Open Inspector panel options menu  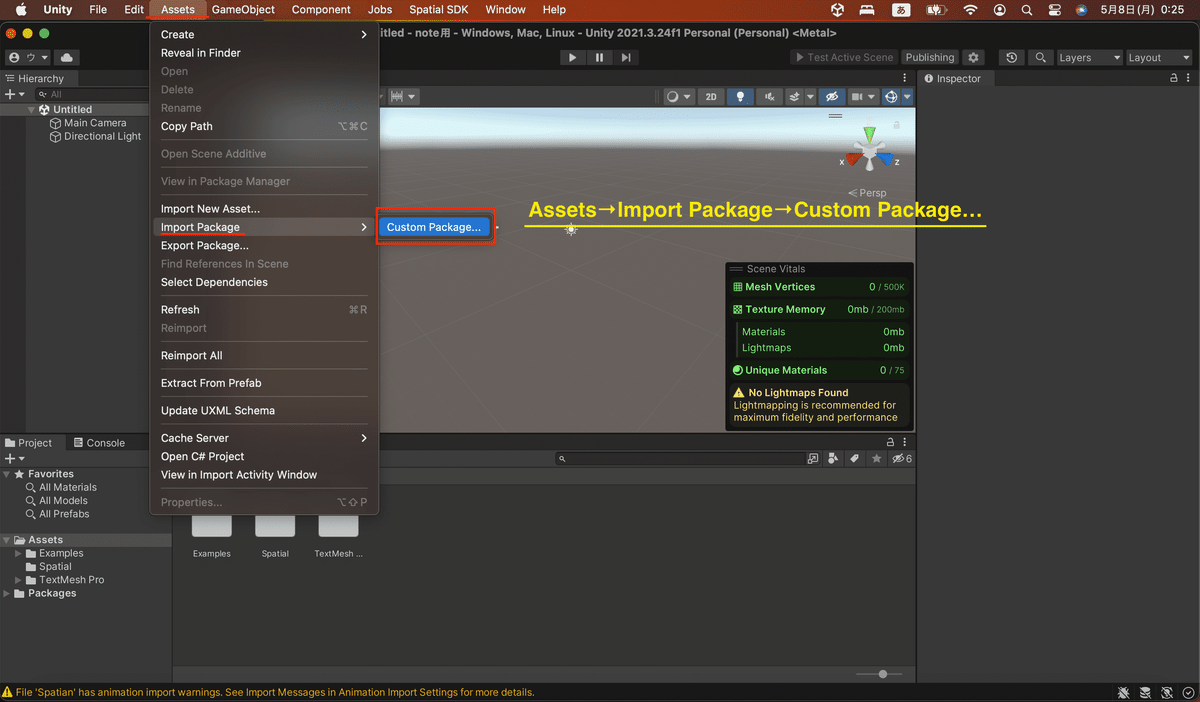click(1188, 78)
